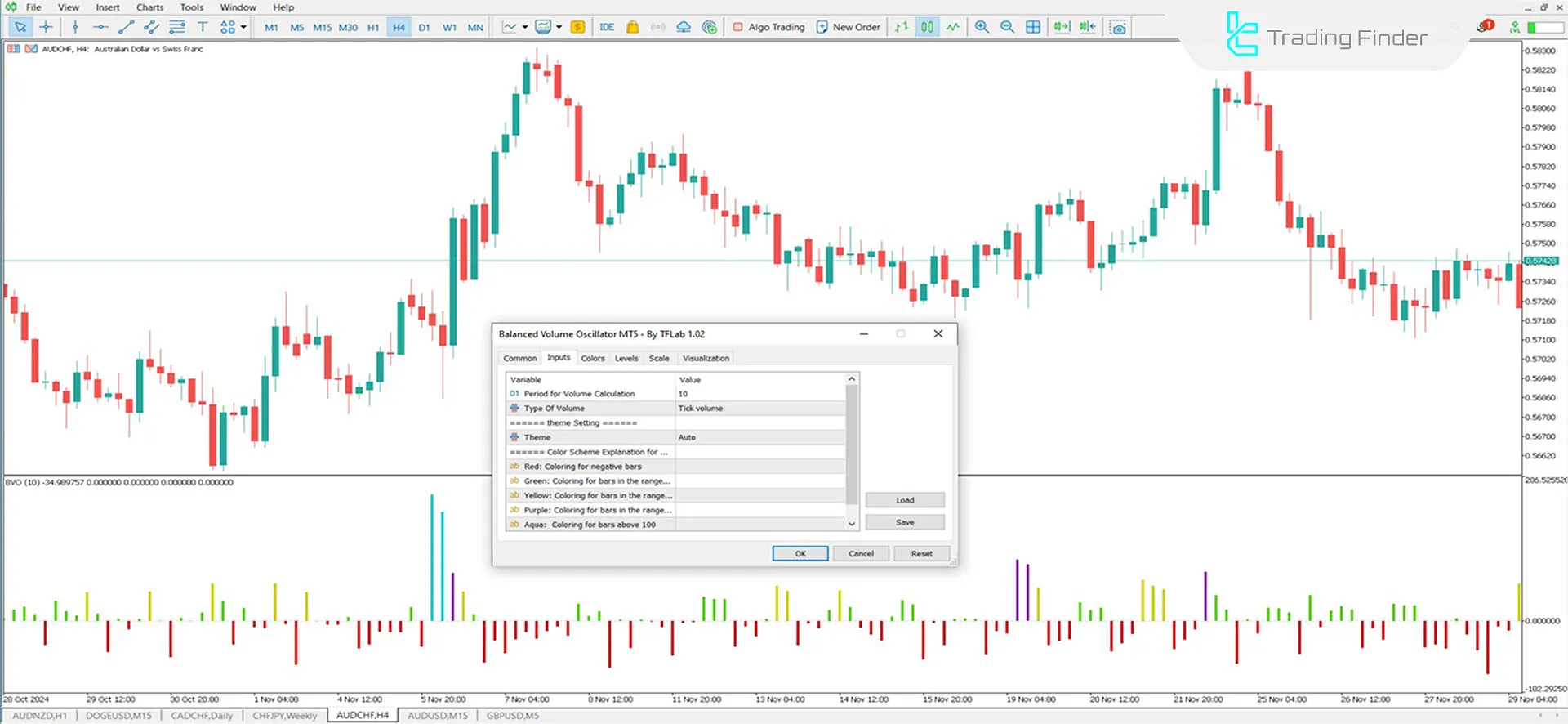Click the Reset button
Screen dimensions: 1568x724
tap(921, 554)
